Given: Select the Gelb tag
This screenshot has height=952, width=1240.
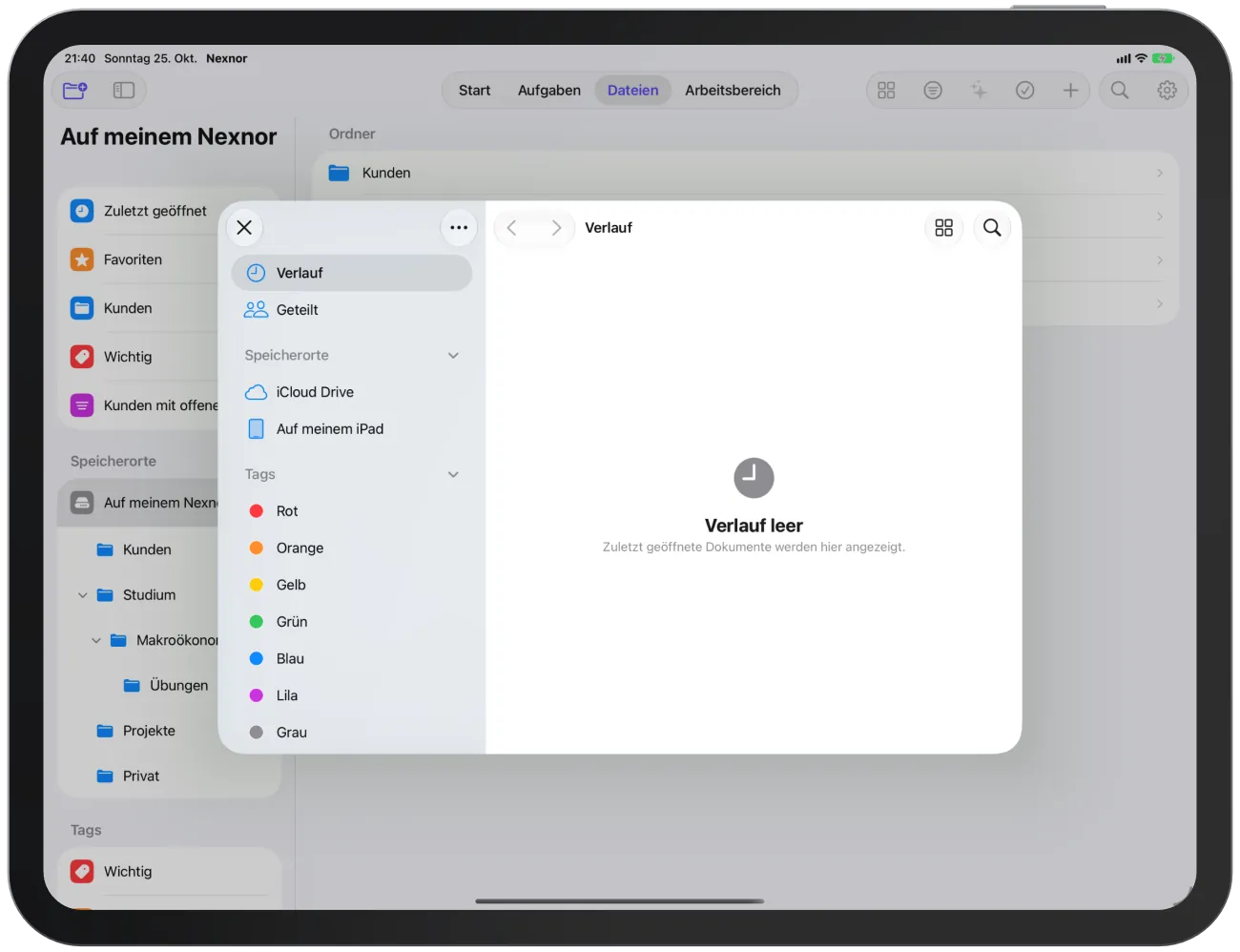Looking at the screenshot, I should coord(352,585).
